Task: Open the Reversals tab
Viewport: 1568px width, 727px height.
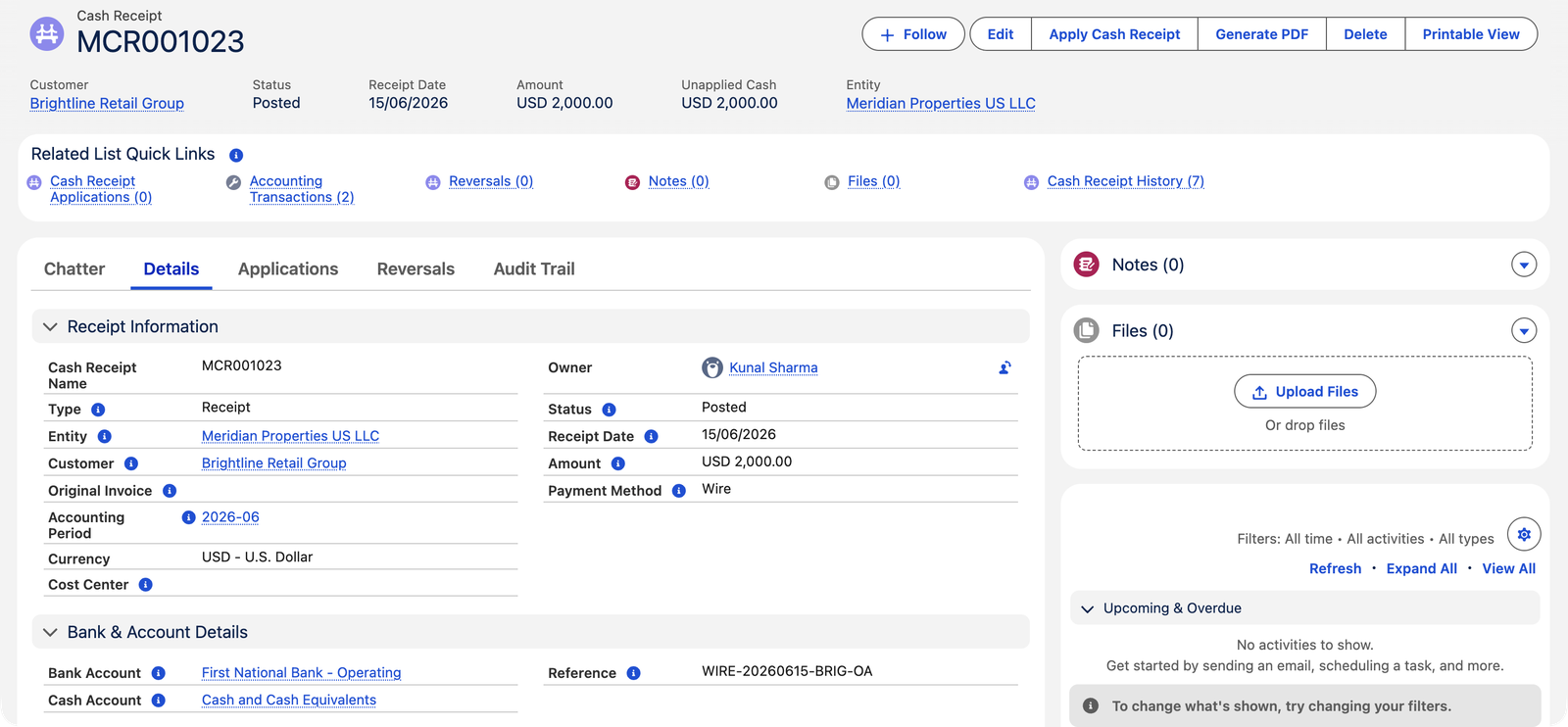Action: click(416, 269)
